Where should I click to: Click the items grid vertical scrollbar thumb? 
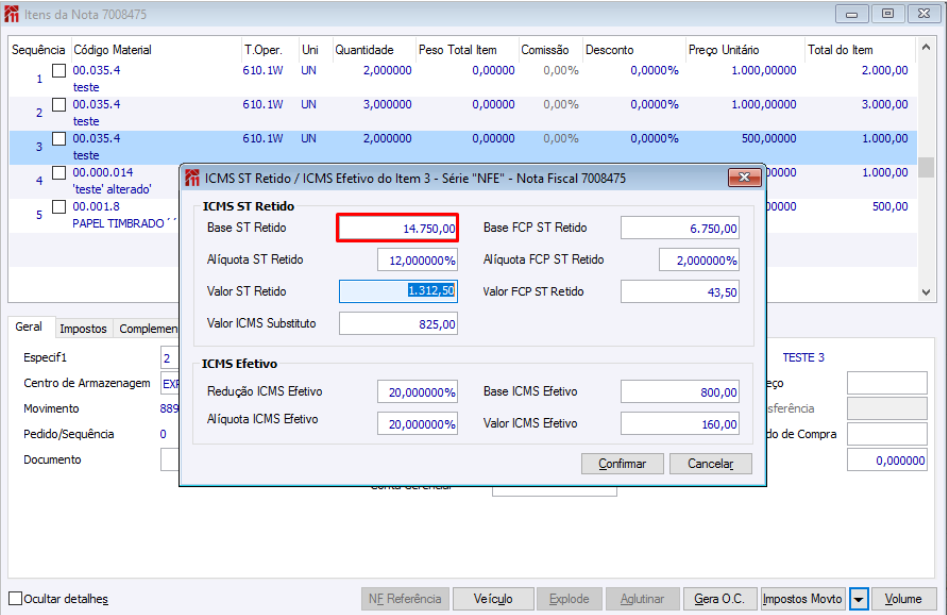[x=926, y=167]
